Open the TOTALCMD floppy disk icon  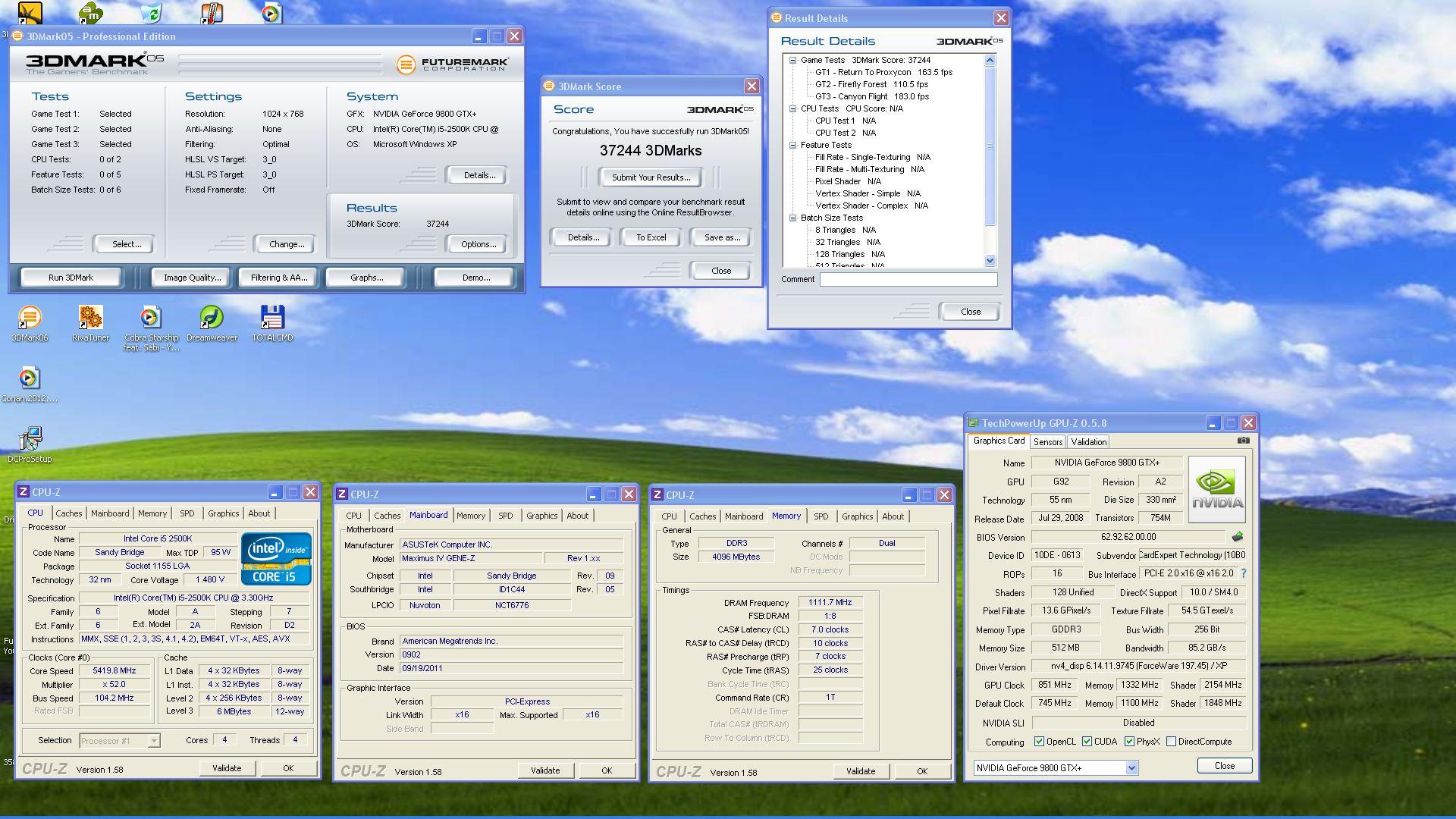pyautogui.click(x=272, y=318)
